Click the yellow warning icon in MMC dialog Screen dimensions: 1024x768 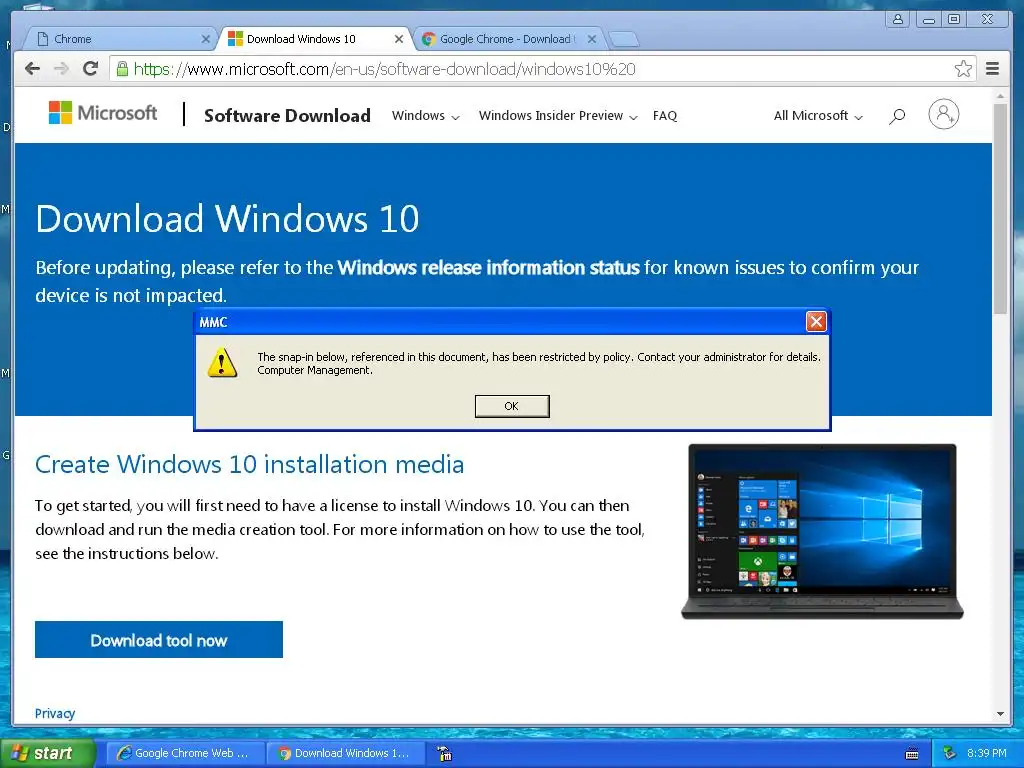click(x=222, y=363)
